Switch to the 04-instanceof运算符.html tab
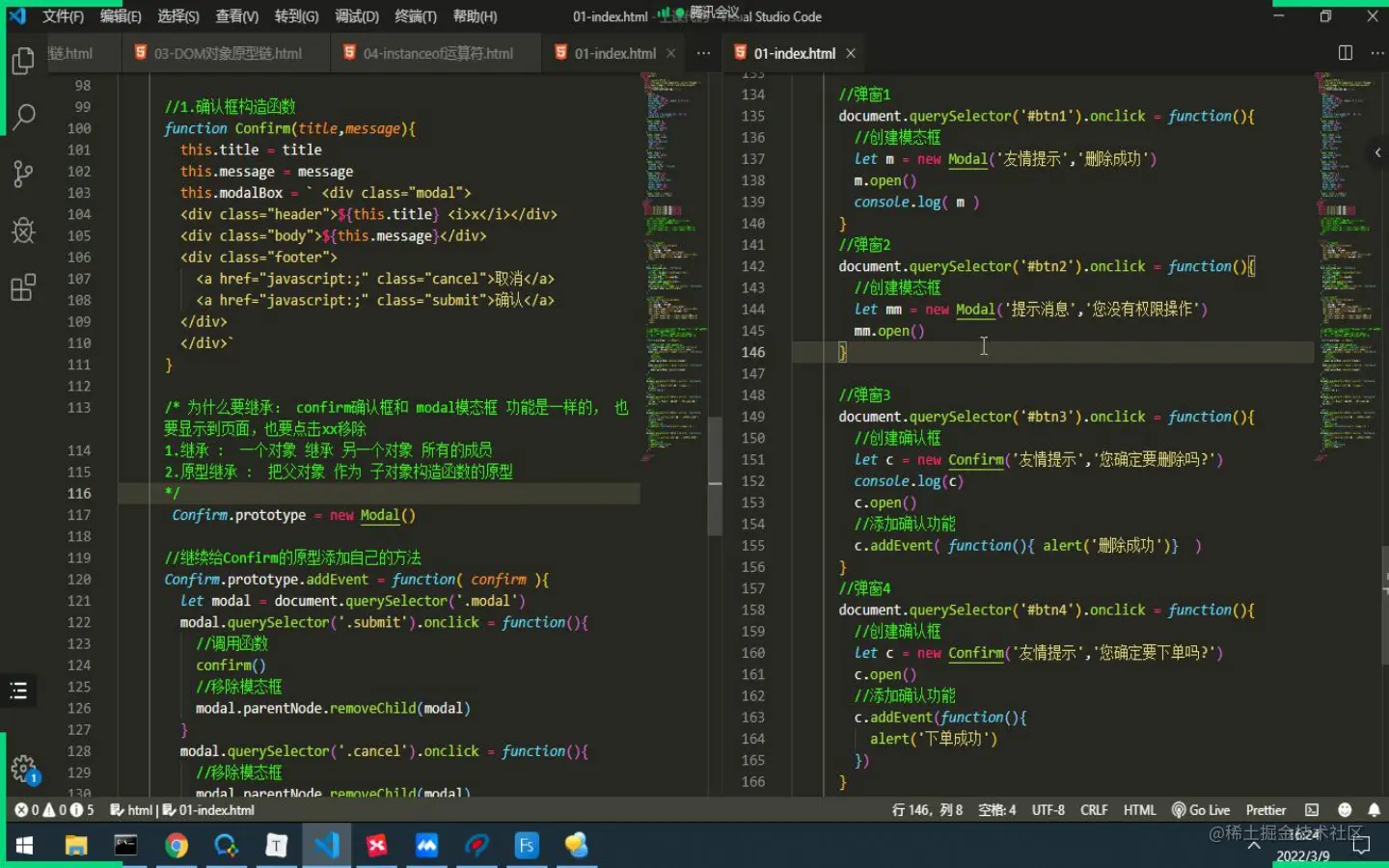This screenshot has height=868, width=1389. click(437, 53)
